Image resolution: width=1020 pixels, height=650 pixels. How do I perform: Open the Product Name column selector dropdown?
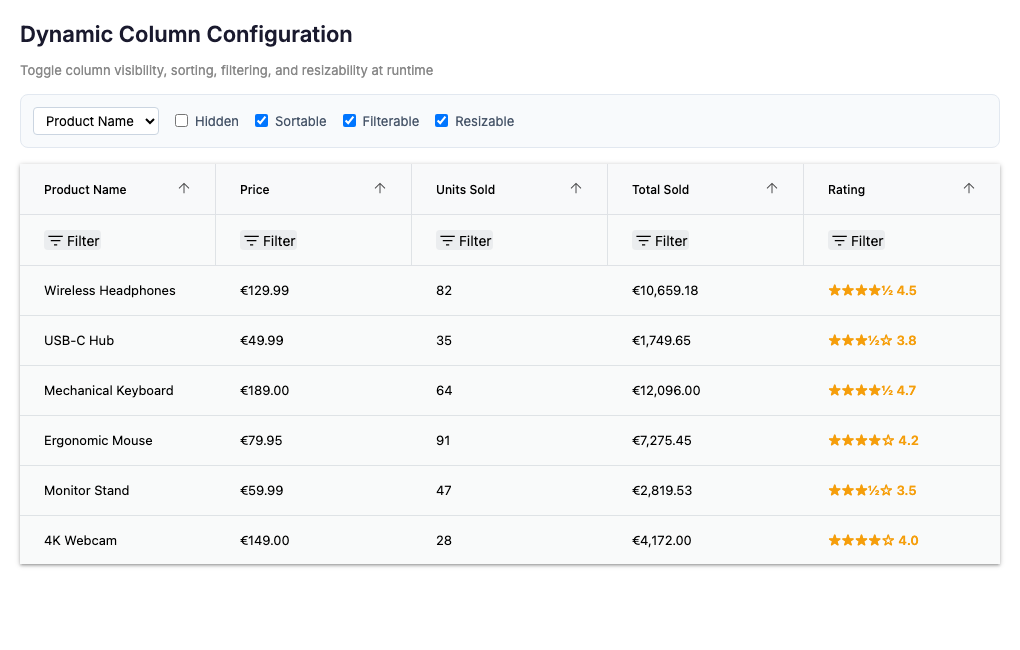96,121
